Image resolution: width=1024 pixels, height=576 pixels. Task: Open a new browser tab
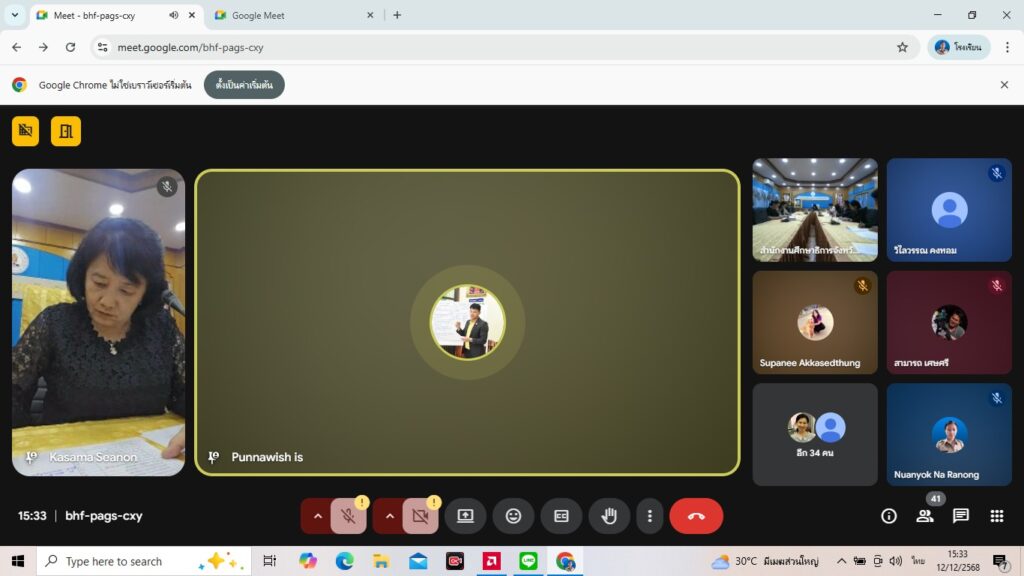coord(397,15)
